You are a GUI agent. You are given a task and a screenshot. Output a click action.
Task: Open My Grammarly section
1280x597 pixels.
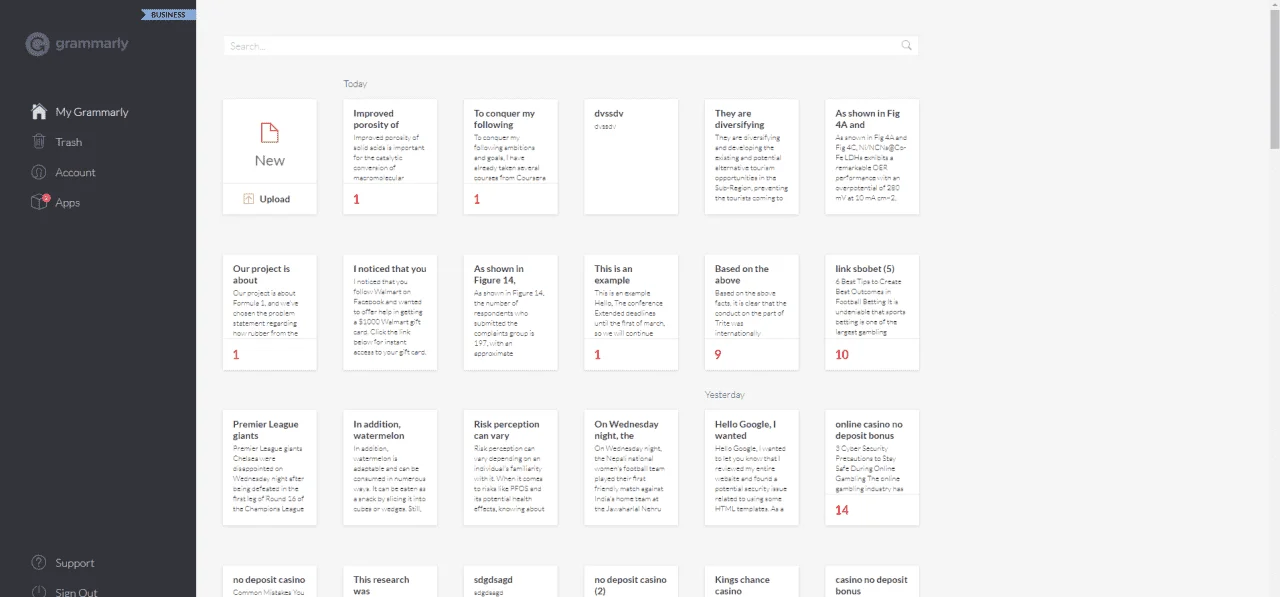pos(92,112)
